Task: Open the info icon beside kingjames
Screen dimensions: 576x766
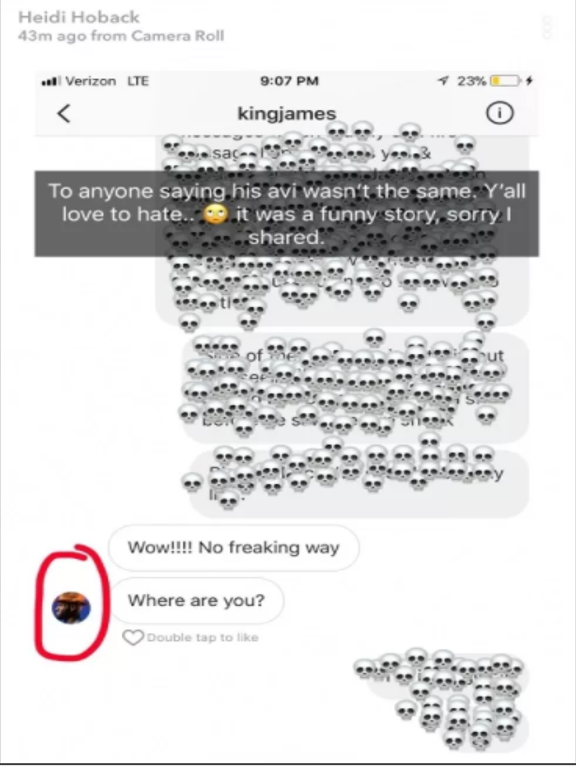Action: 499,113
